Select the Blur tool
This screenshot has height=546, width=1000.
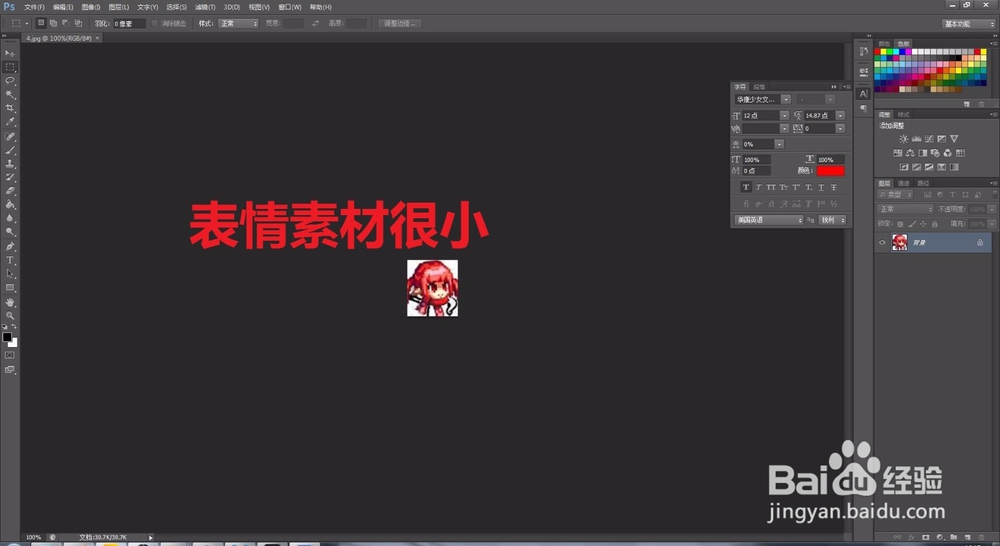[x=10, y=218]
